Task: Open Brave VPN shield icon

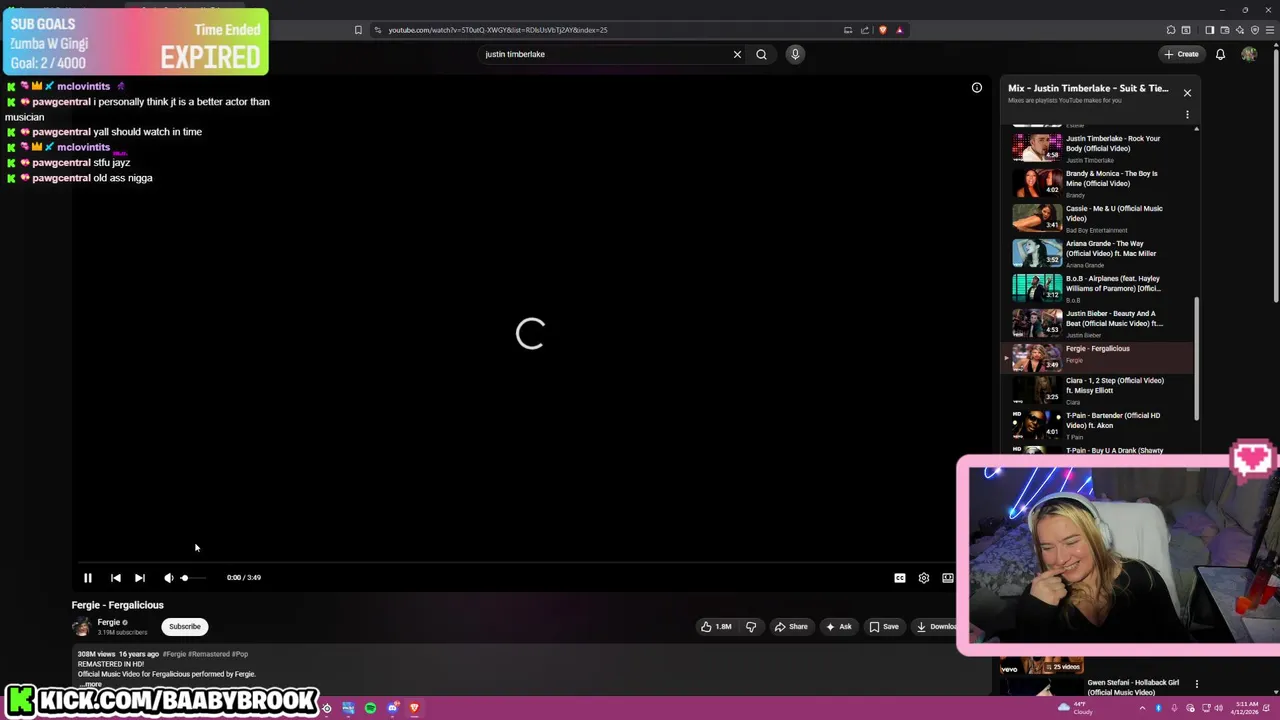Action: coord(1255,30)
